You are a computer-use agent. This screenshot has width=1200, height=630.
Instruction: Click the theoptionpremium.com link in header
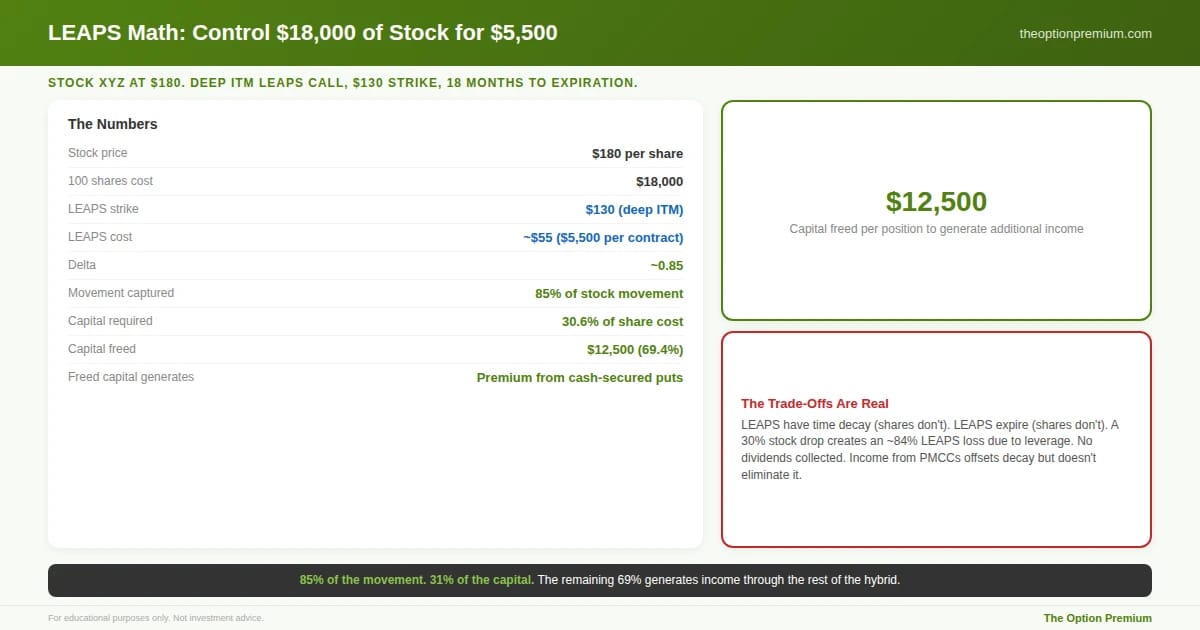pos(1085,33)
